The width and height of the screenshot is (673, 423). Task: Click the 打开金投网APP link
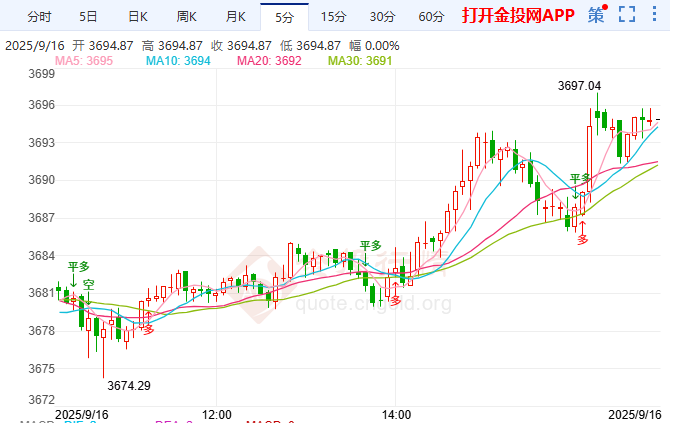coord(518,16)
